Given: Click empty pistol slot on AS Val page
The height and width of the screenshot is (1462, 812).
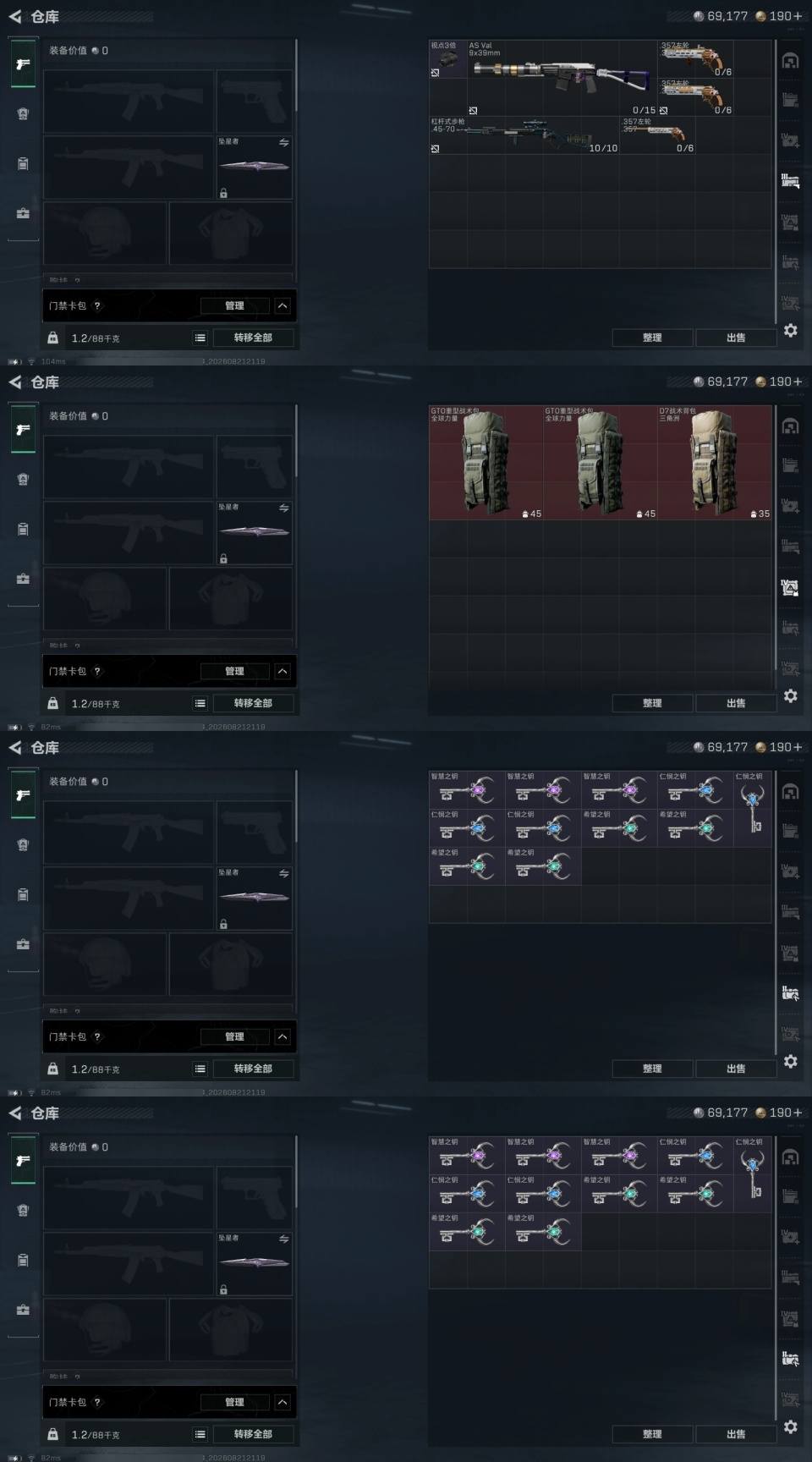Looking at the screenshot, I should pos(254,101).
